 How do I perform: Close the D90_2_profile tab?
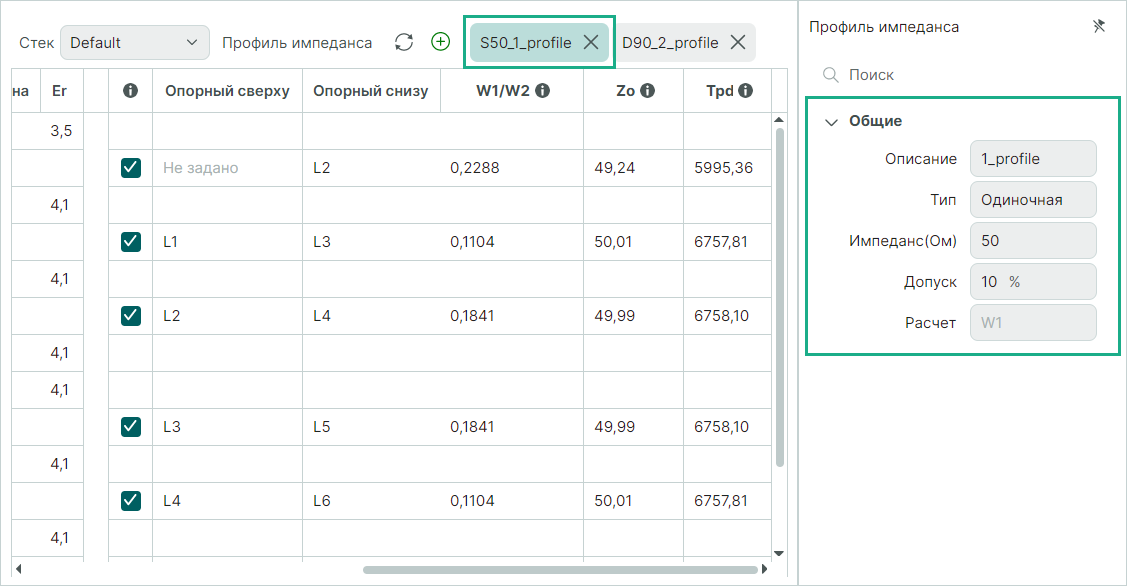[738, 42]
